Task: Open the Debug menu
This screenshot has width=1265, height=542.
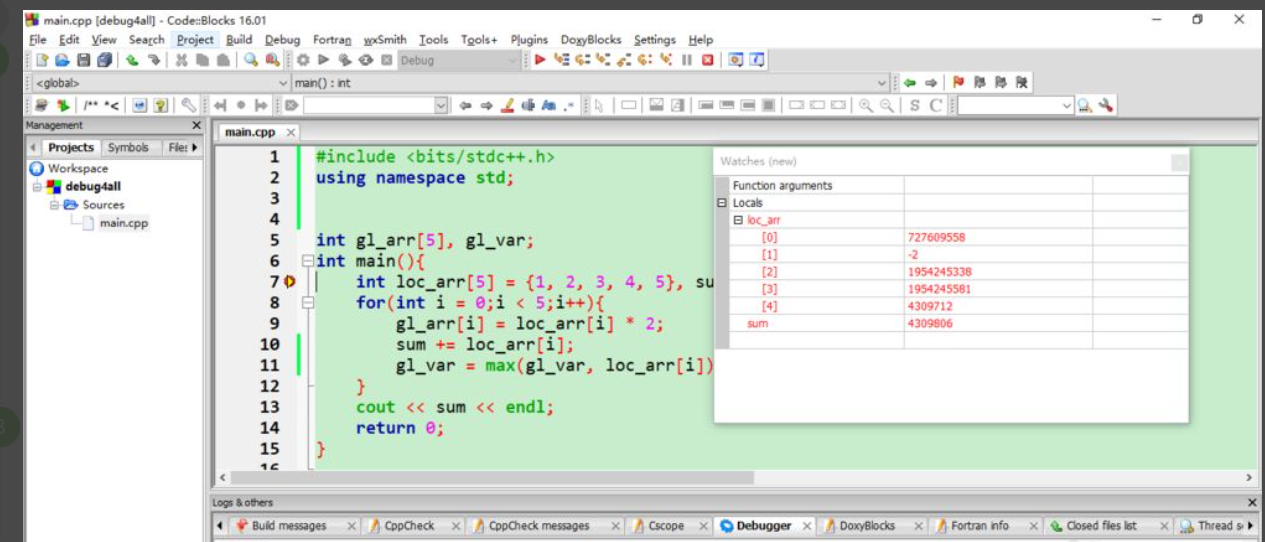Action: point(282,40)
